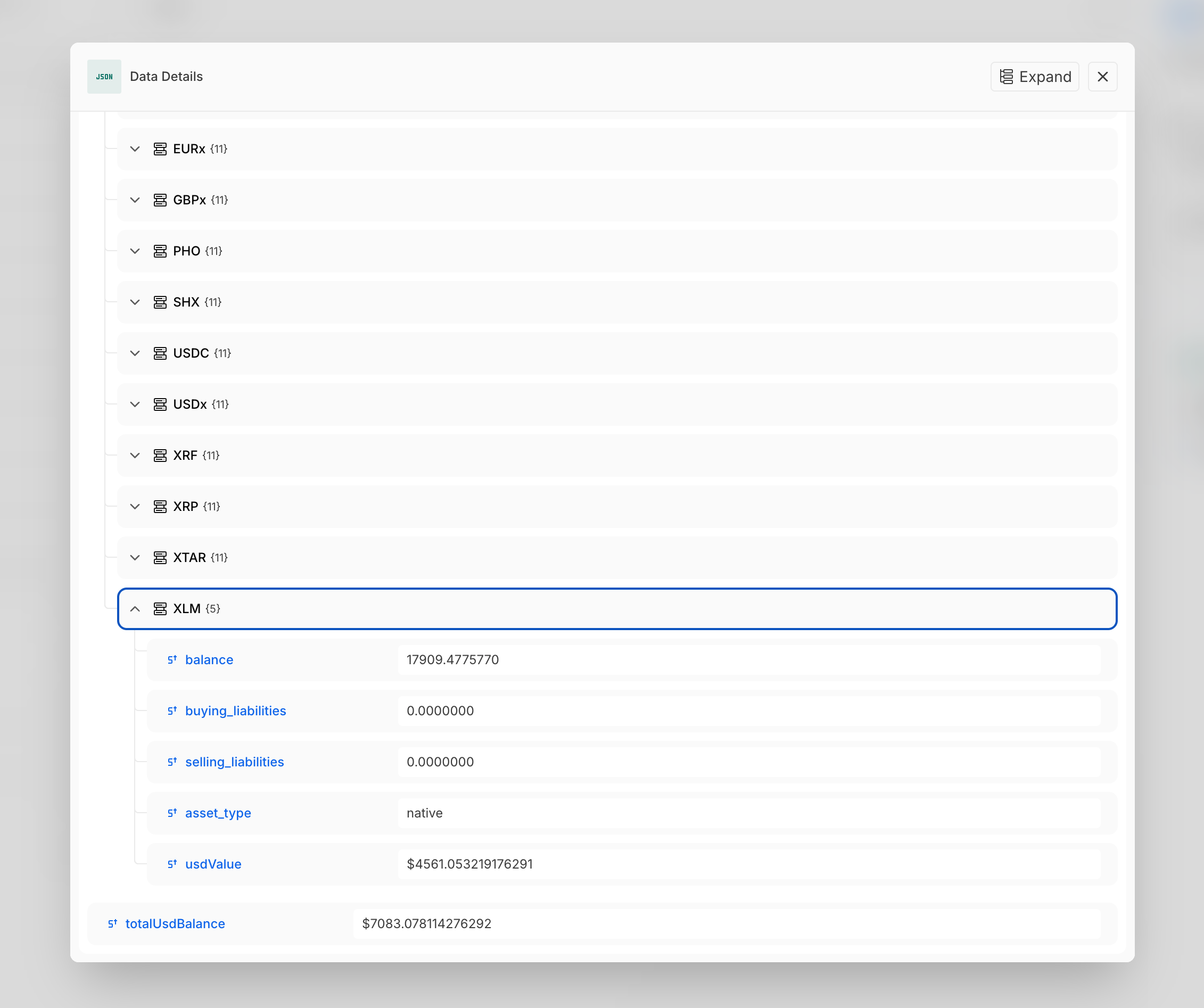The image size is (1204, 1008).
Task: Expand the USDC node chevron
Action: 135,353
